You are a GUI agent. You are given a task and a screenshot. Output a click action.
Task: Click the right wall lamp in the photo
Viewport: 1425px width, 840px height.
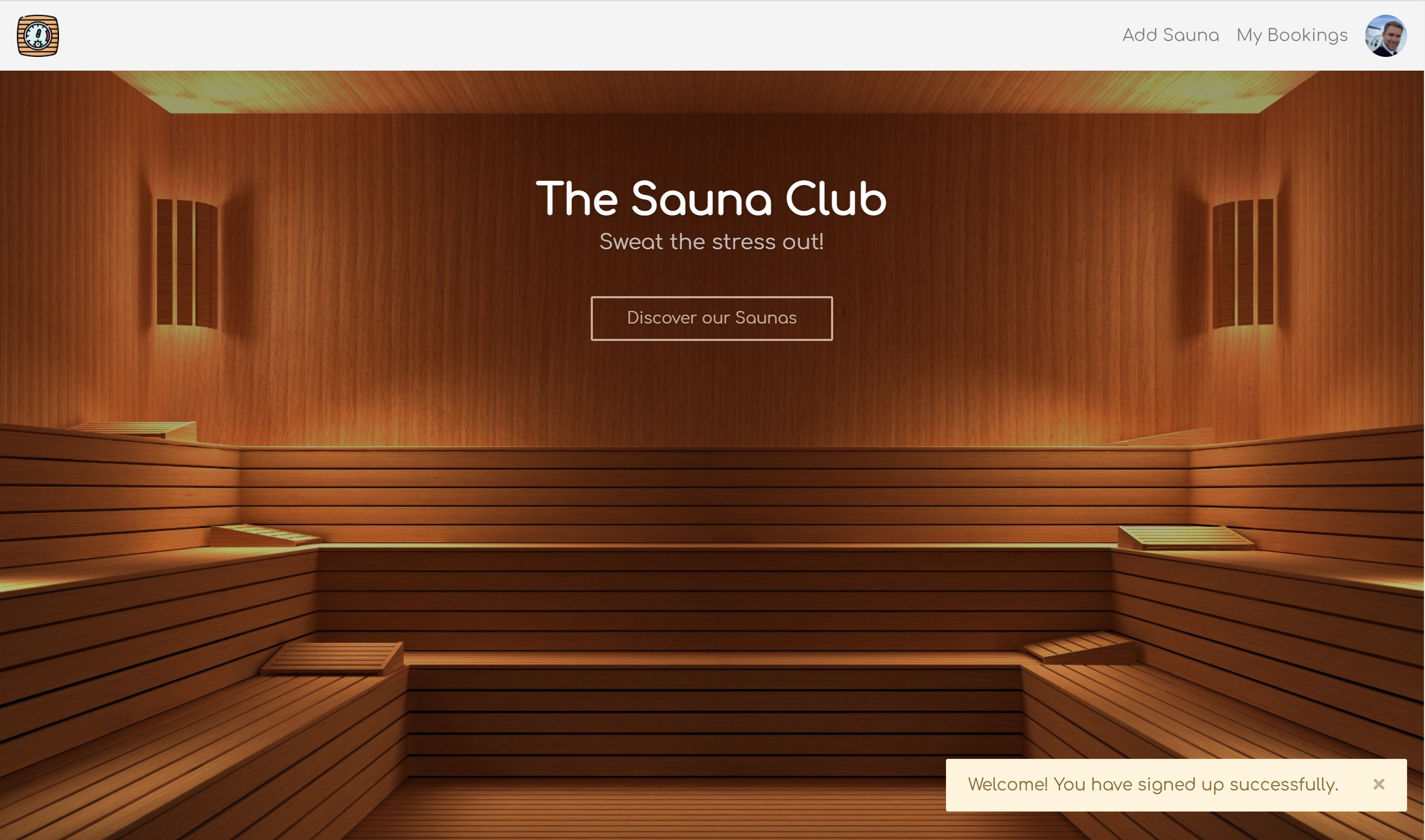[x=1243, y=263]
